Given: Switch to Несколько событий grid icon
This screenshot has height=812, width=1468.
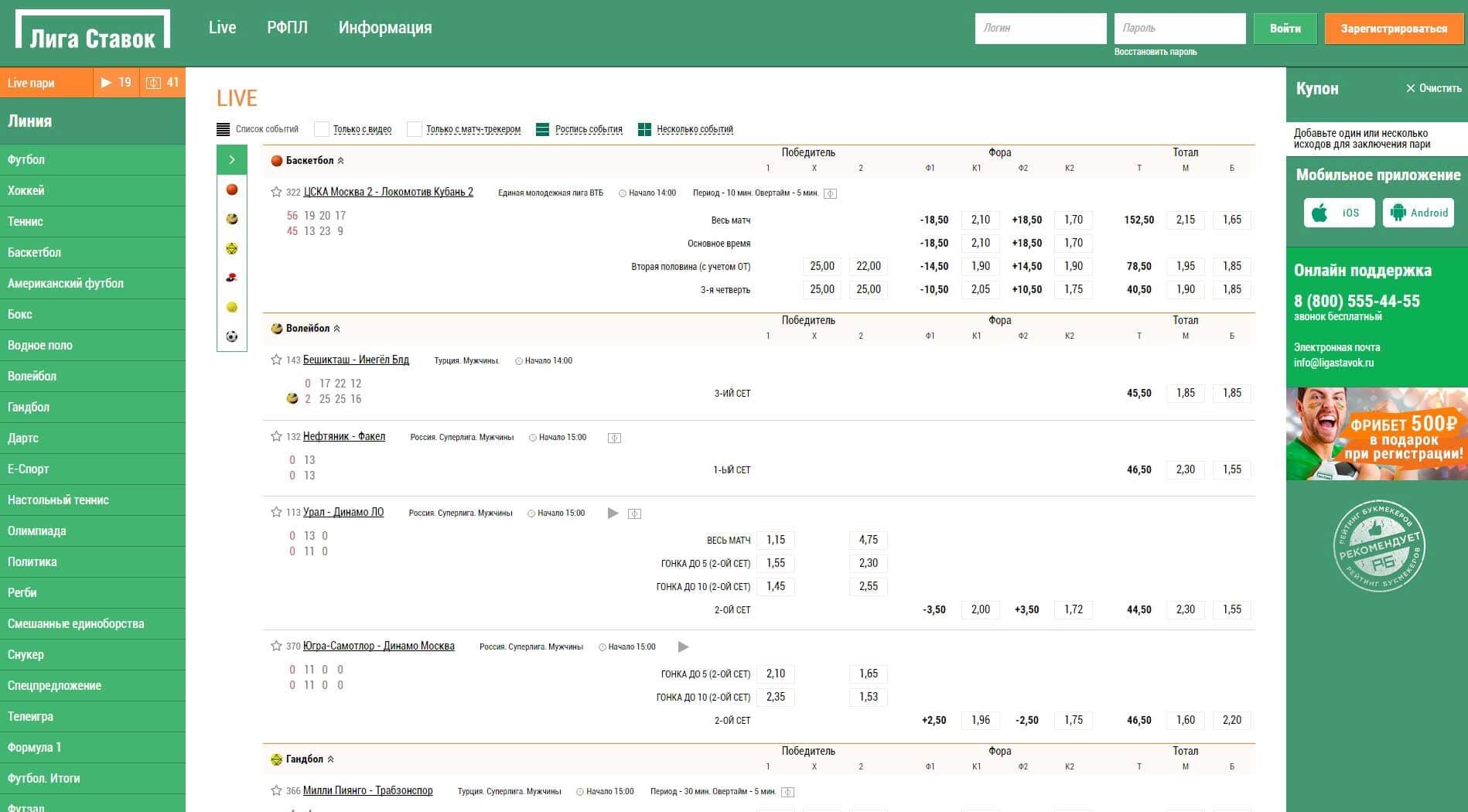Looking at the screenshot, I should tap(644, 129).
